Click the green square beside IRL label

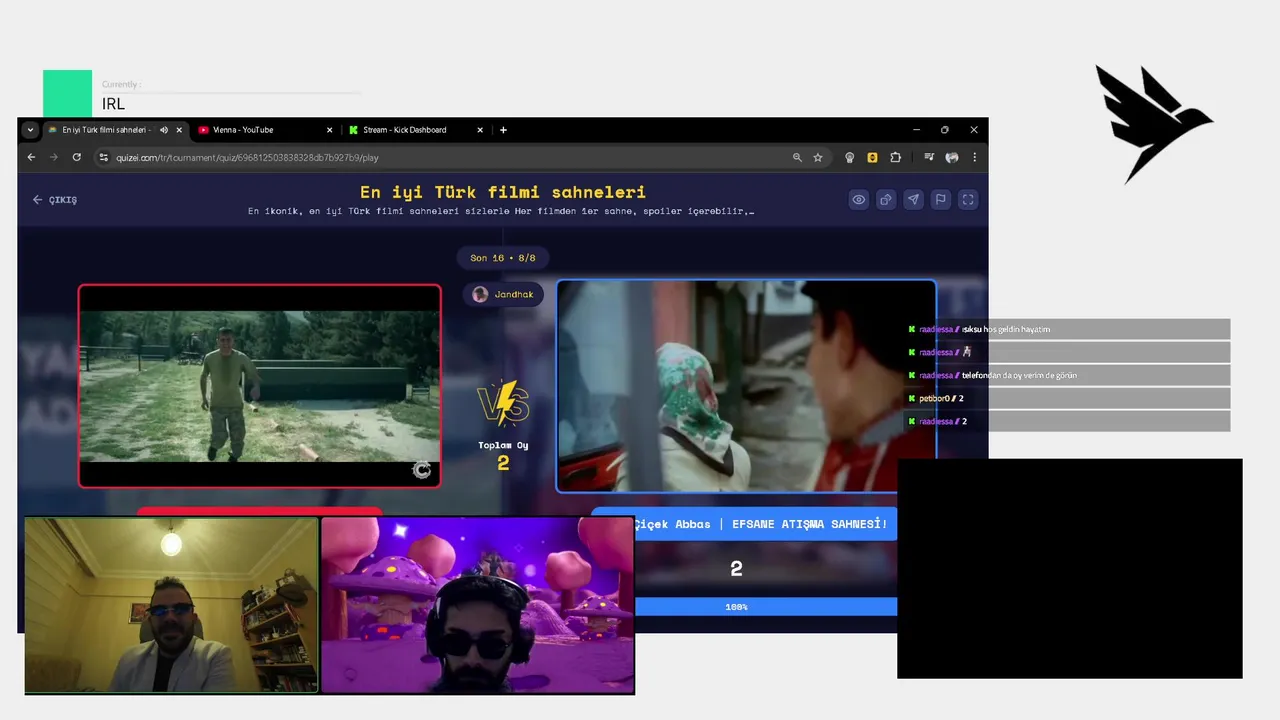tap(67, 93)
